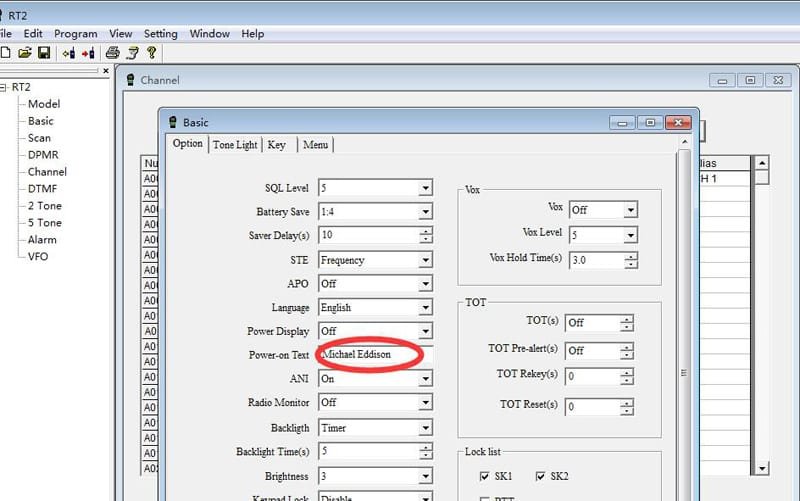Open the Help menu
800x501 pixels.
point(253,34)
